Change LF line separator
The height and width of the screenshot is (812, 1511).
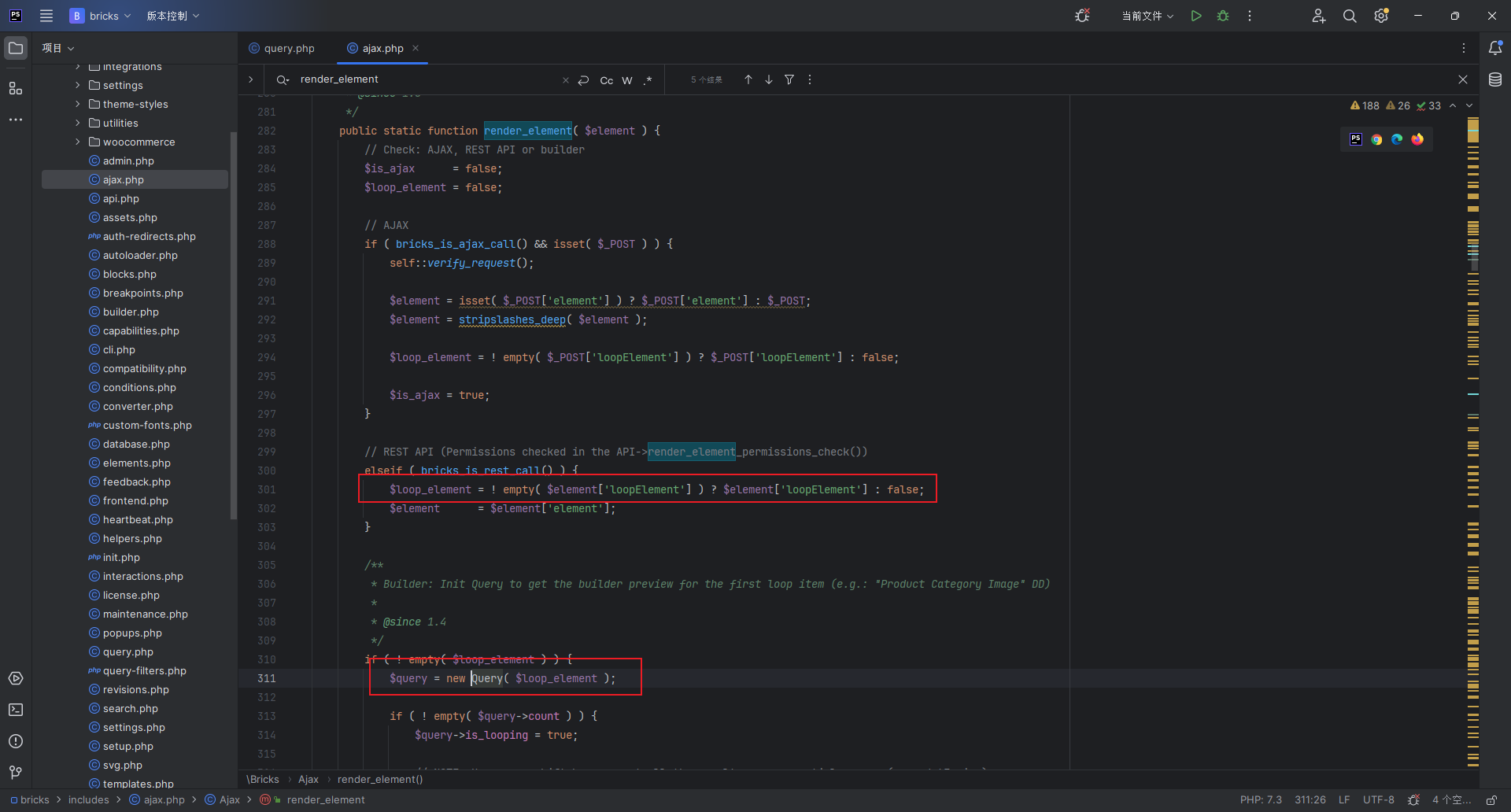click(1344, 800)
